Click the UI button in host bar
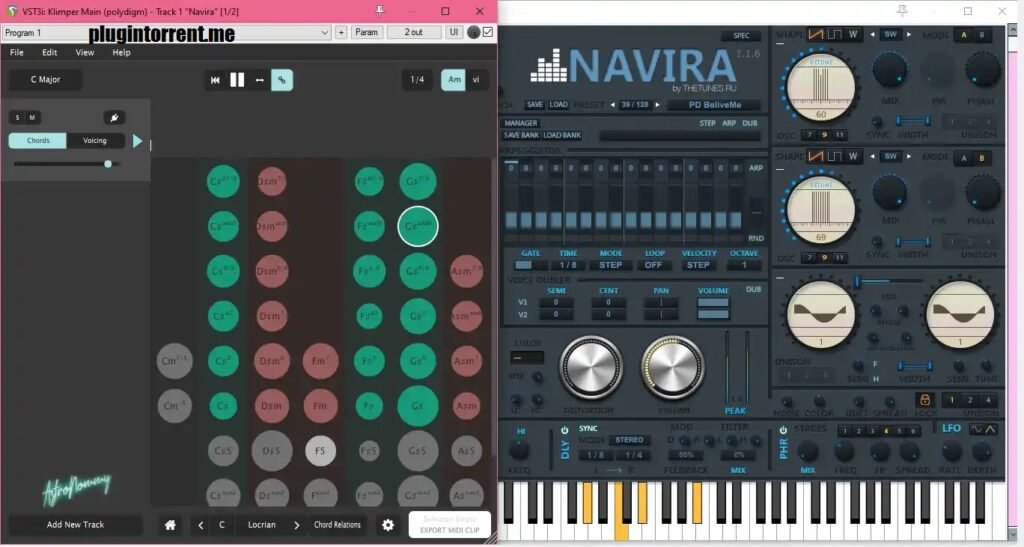Viewport: 1024px width, 547px height. pos(454,32)
